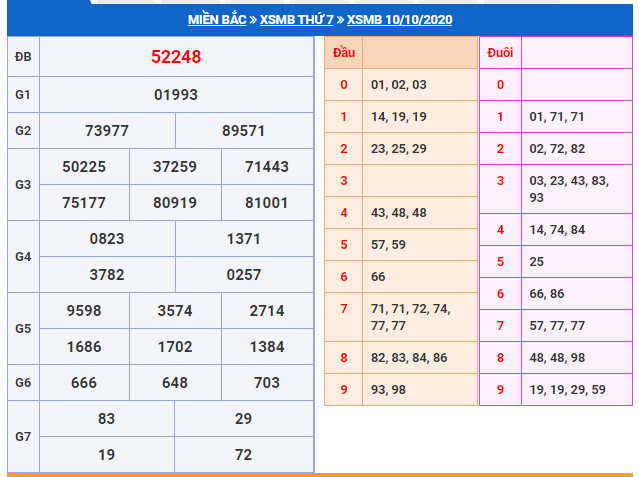Screen dimensions: 639x477
Task: Select Đuôi values 19, 19, 29, 59
Action: coord(568,390)
